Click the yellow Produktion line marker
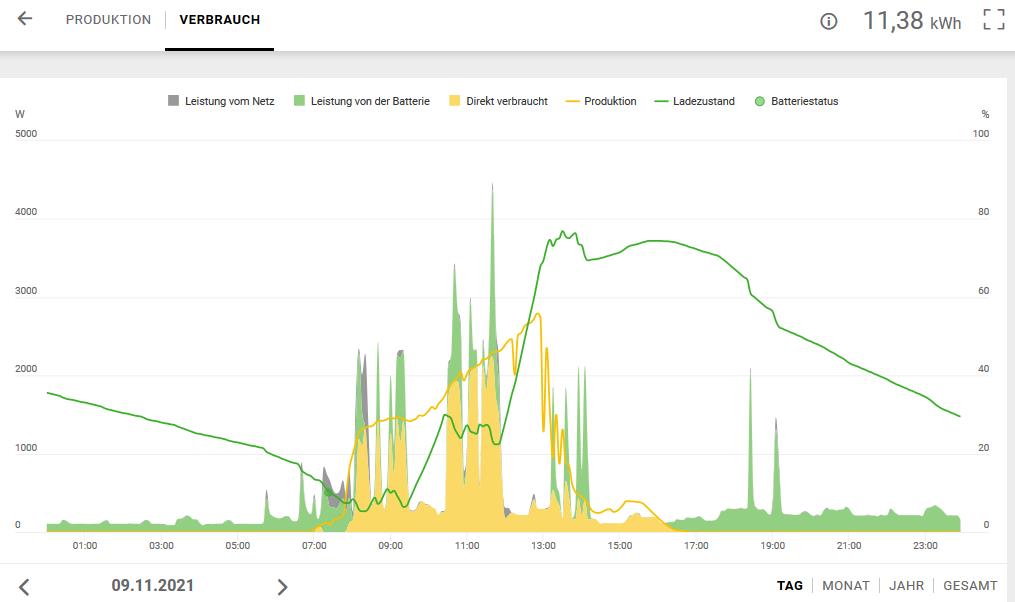 point(572,102)
